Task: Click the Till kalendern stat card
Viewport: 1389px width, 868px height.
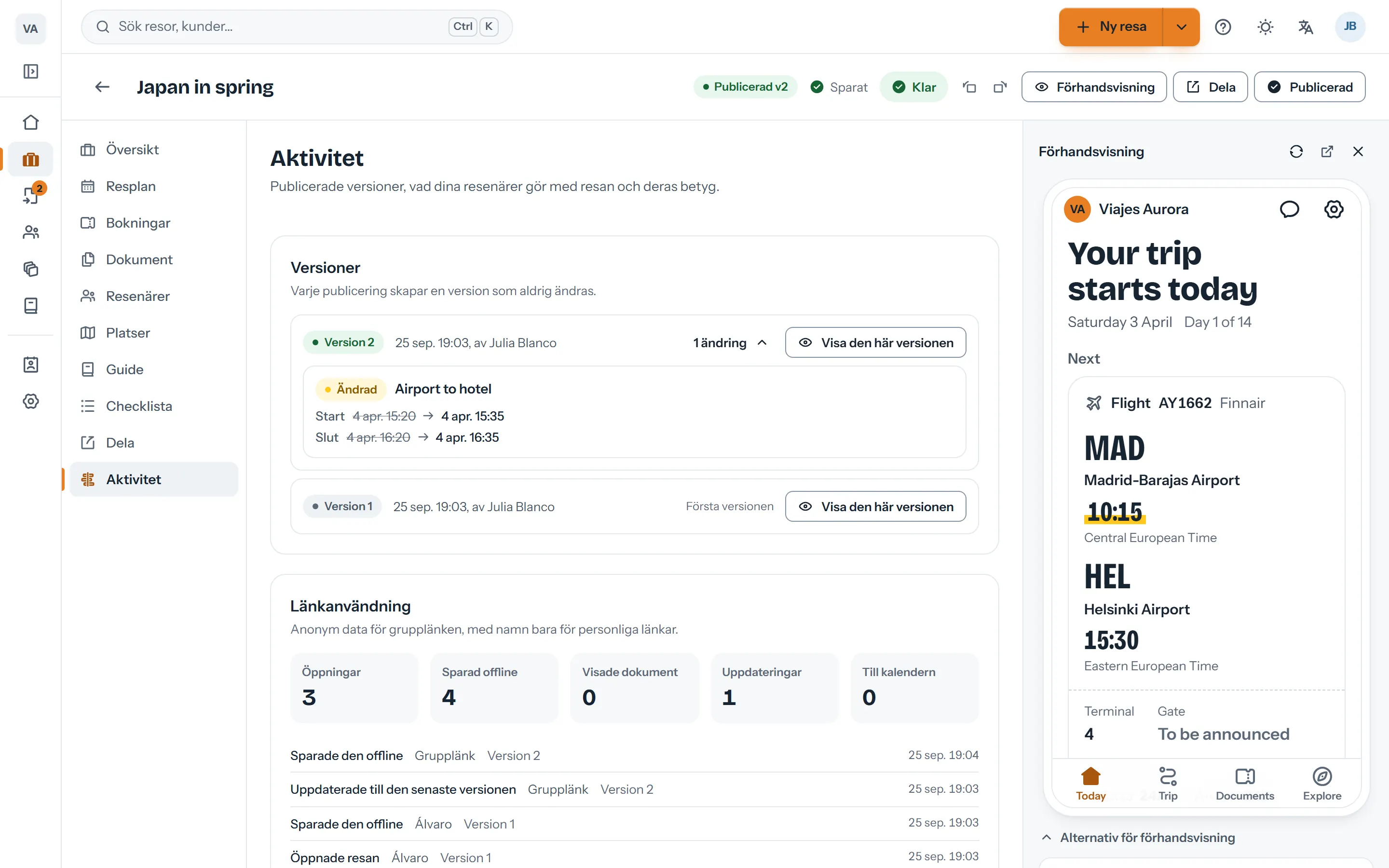Action: click(x=915, y=688)
